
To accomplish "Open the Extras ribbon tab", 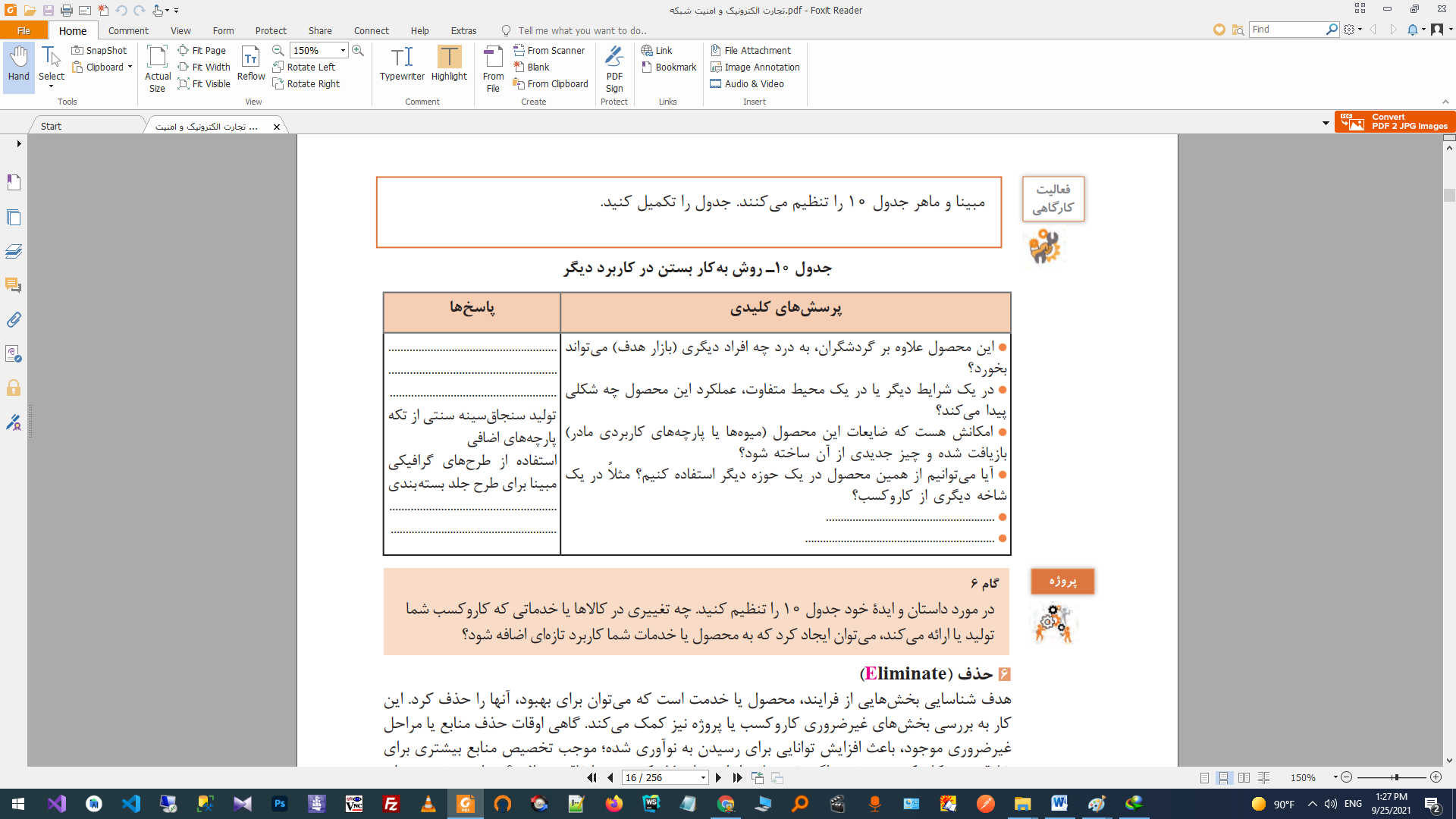I will pos(463,30).
